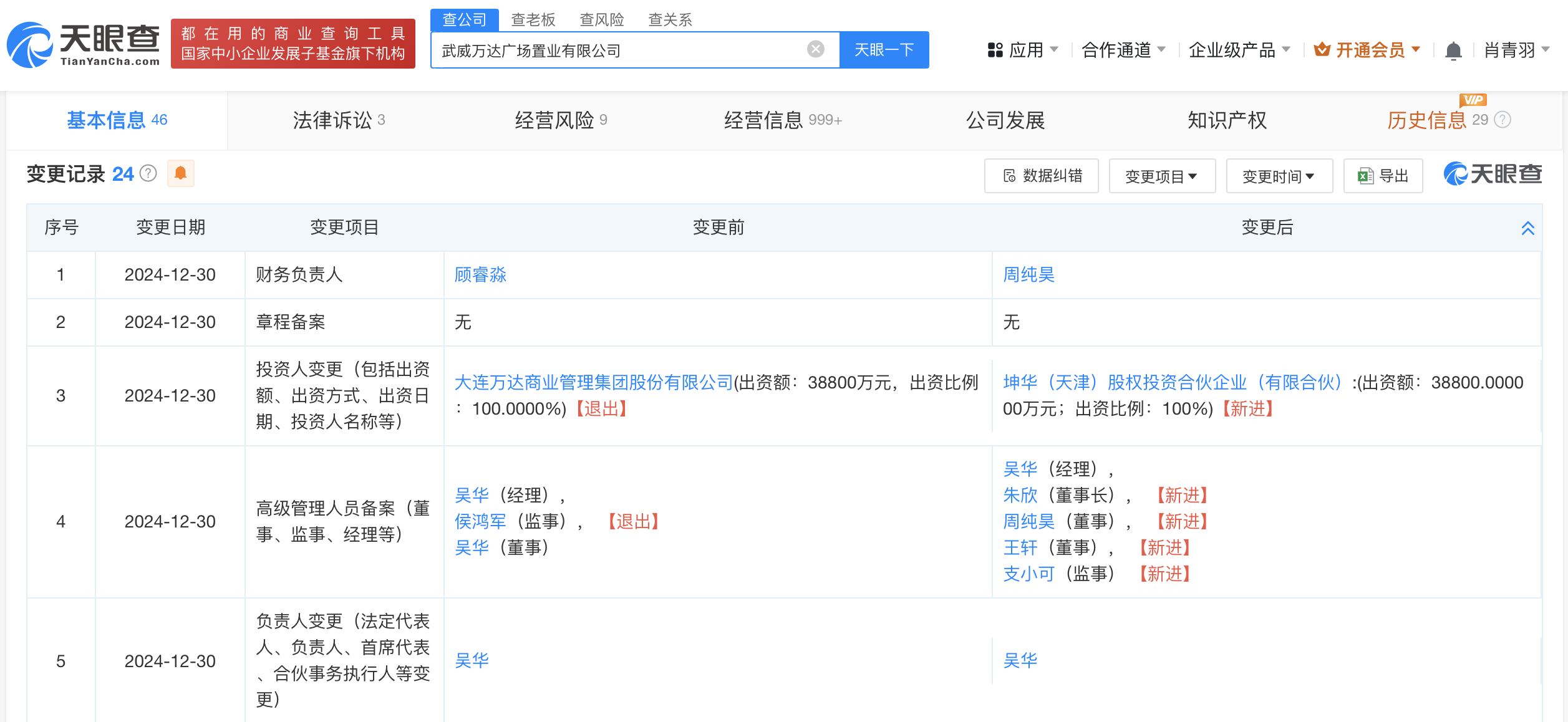Open the help question mark beside 历史信息
The width and height of the screenshot is (1568, 722).
coord(1503,120)
